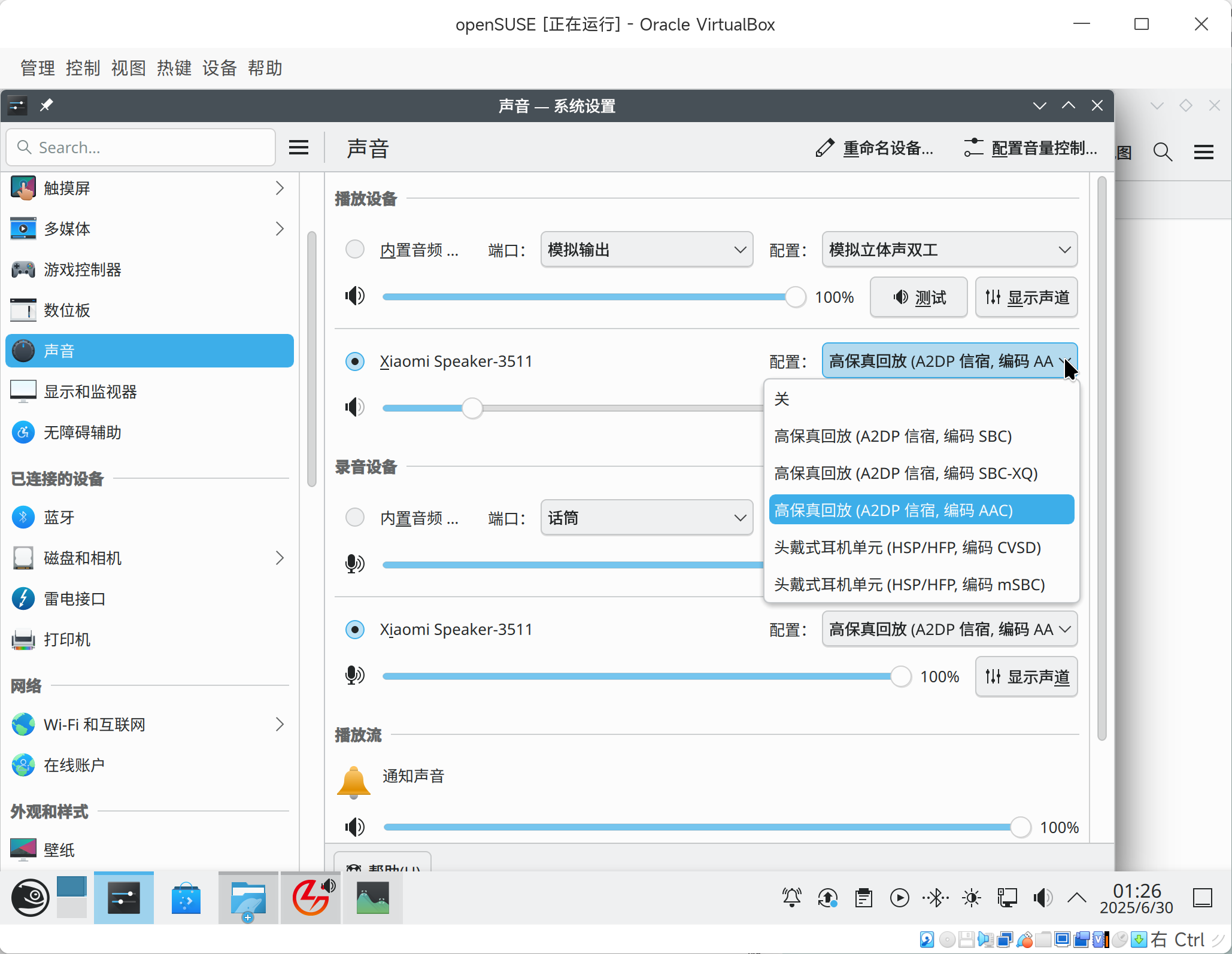The width and height of the screenshot is (1232, 954).
Task: Select Xiaomi Speaker-3511 as recording device
Action: [355, 629]
